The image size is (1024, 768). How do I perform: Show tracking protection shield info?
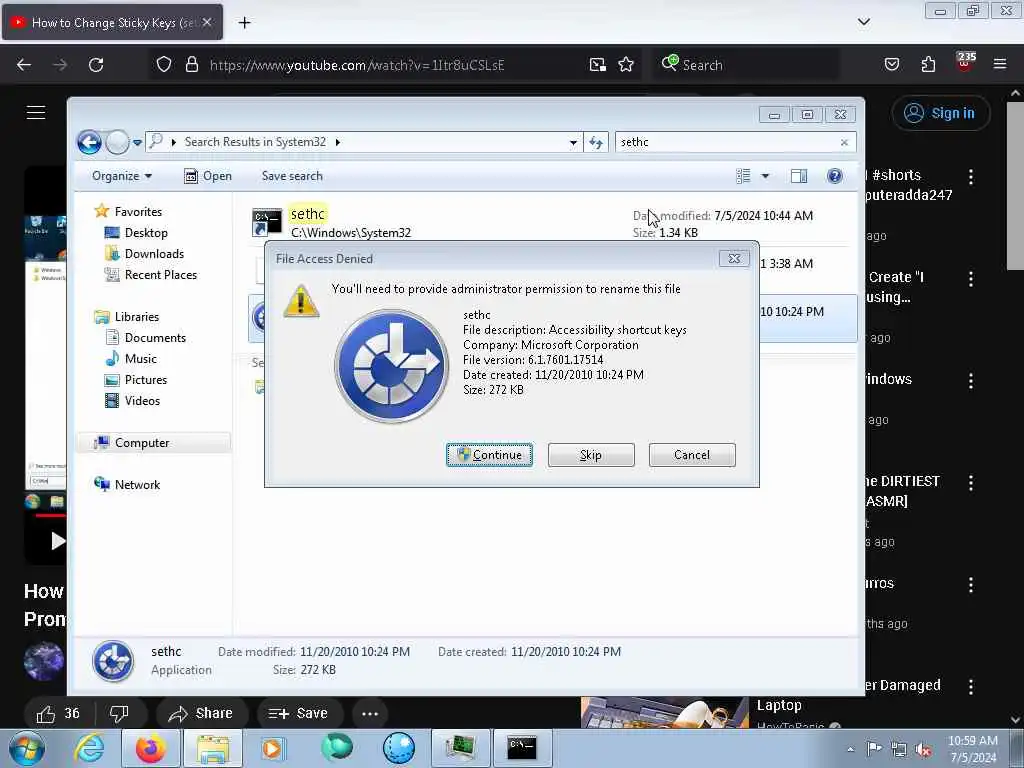(164, 65)
